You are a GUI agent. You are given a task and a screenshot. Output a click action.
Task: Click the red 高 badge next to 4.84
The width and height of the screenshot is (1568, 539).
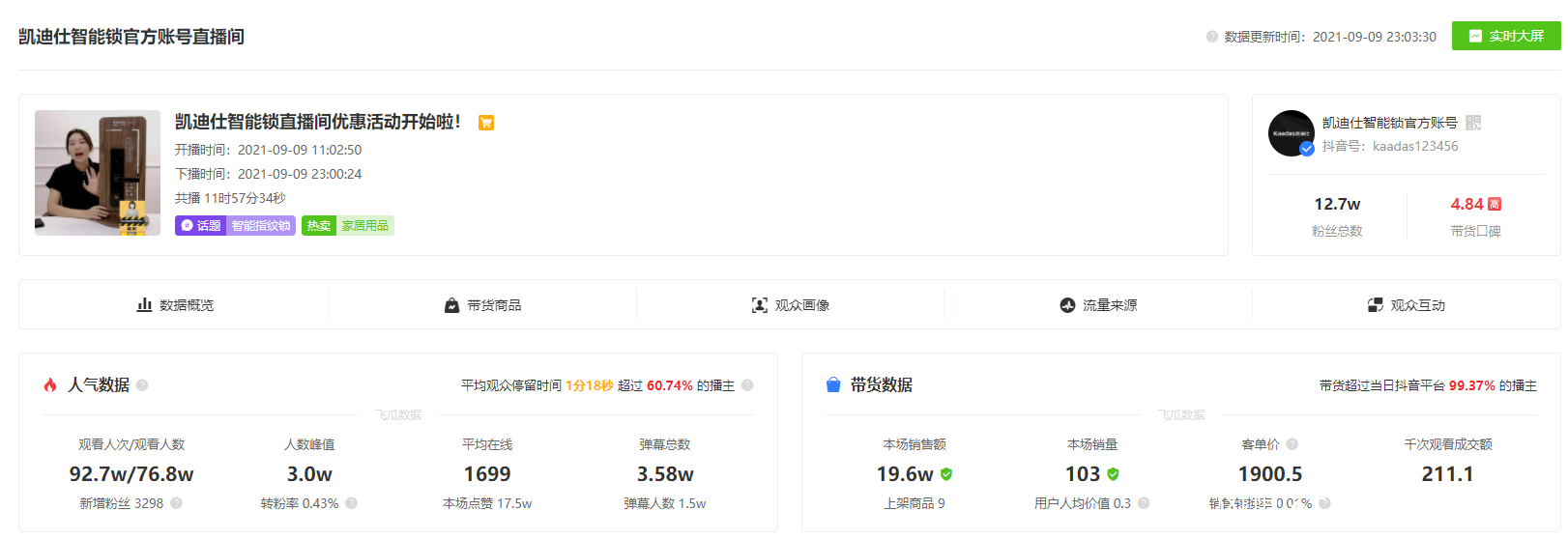coord(1495,204)
